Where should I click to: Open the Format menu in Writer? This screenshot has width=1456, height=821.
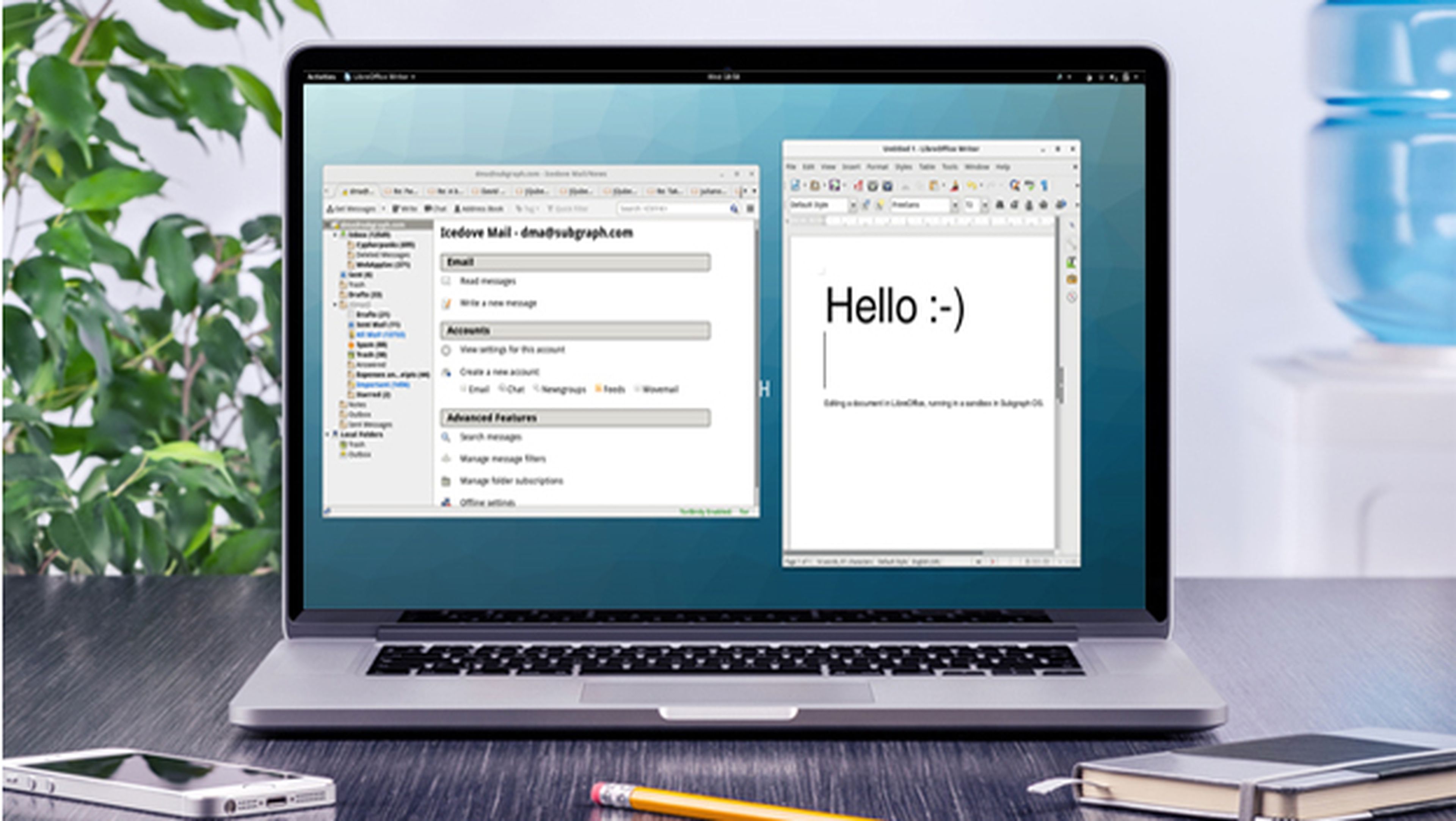pyautogui.click(x=877, y=167)
